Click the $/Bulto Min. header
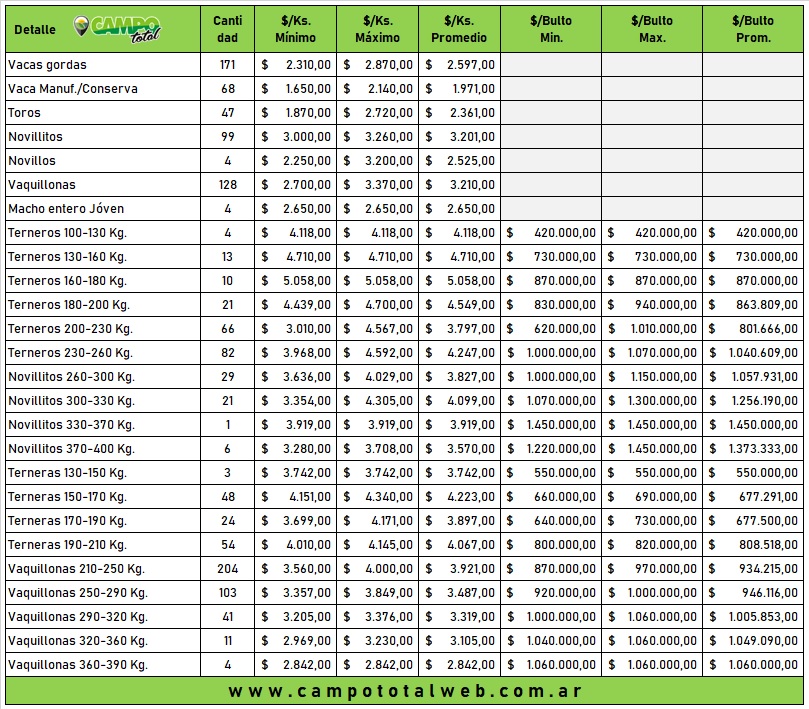This screenshot has height=709, width=809. (551, 29)
